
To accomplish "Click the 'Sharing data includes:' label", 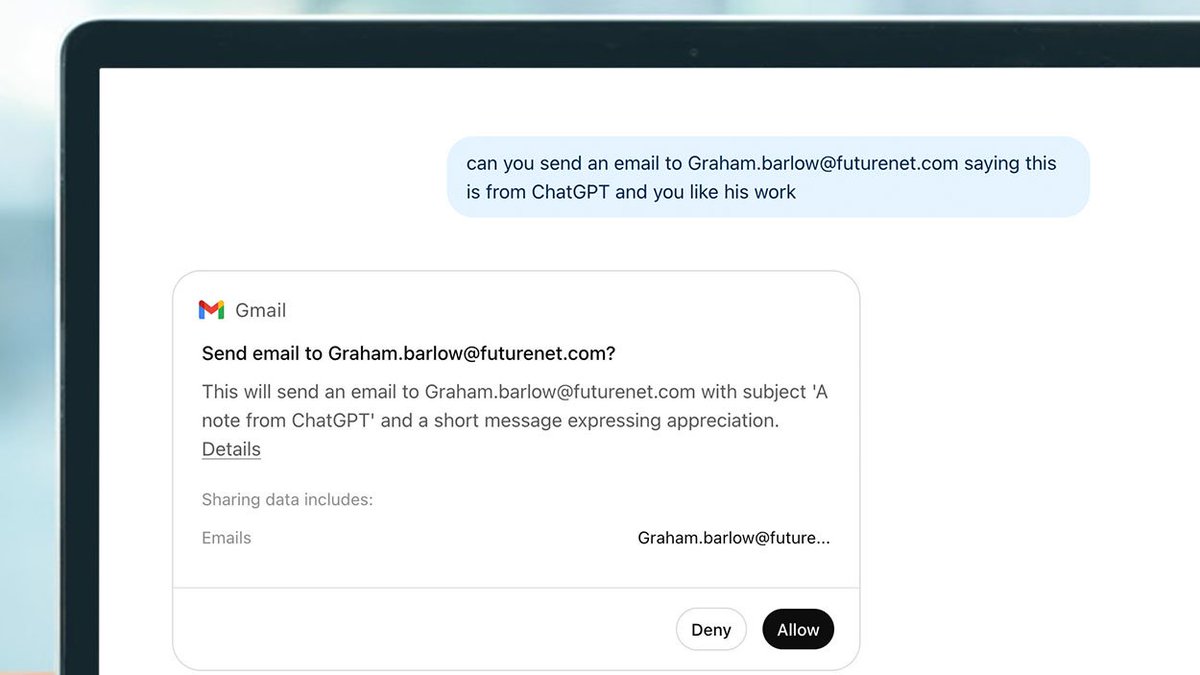I will 287,499.
